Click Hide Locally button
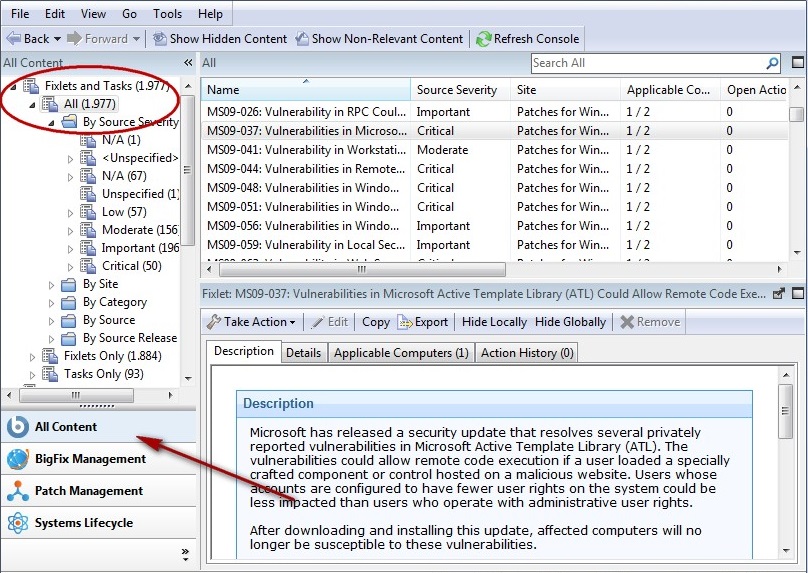This screenshot has width=808, height=573. tap(494, 322)
